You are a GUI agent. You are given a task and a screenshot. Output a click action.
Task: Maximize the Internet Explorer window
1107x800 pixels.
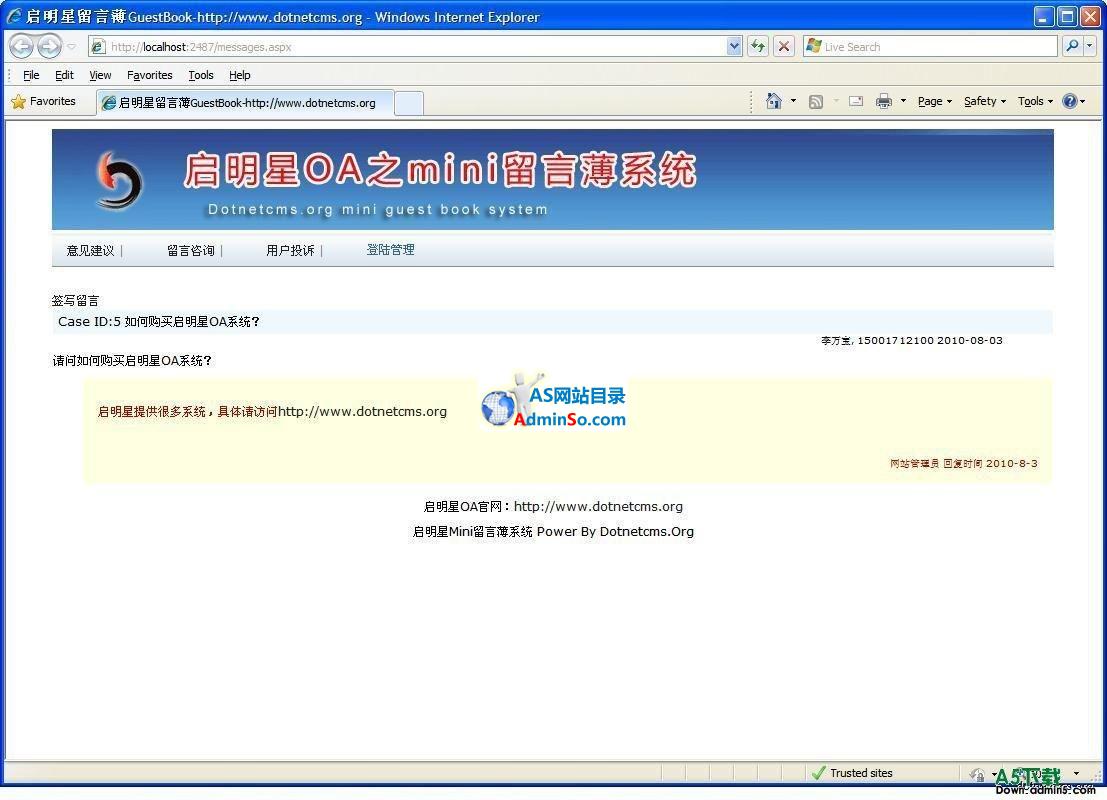click(x=1067, y=16)
